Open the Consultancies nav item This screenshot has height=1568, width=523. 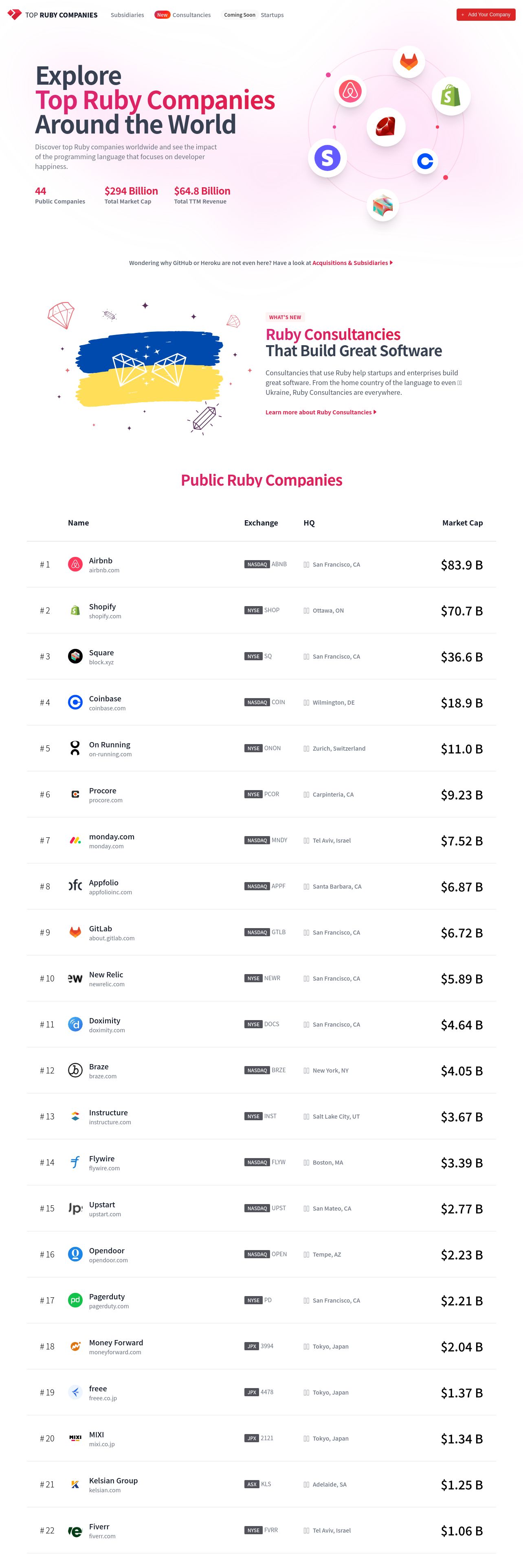pyautogui.click(x=191, y=15)
